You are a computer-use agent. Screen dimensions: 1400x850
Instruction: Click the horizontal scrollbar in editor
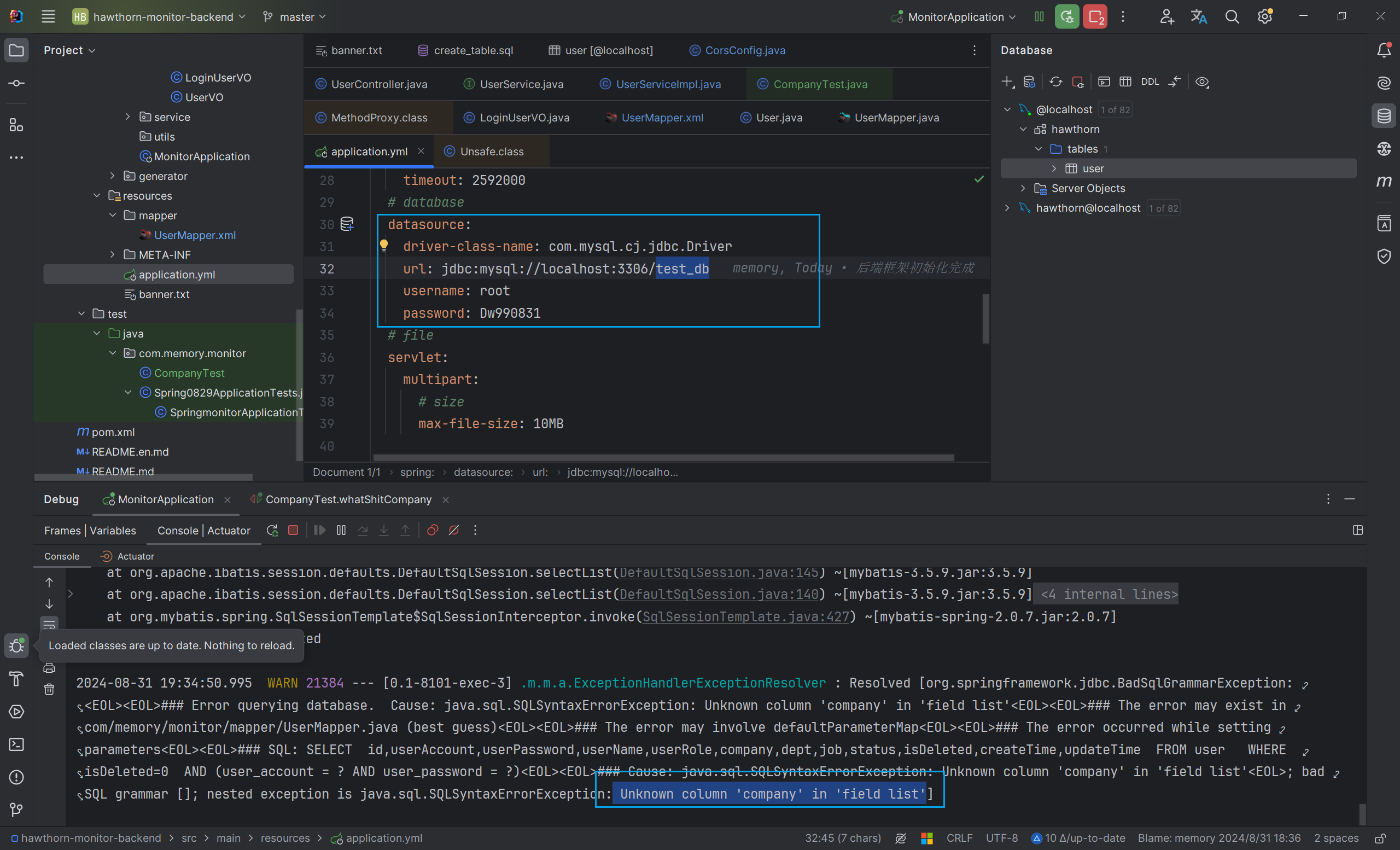pos(650,456)
